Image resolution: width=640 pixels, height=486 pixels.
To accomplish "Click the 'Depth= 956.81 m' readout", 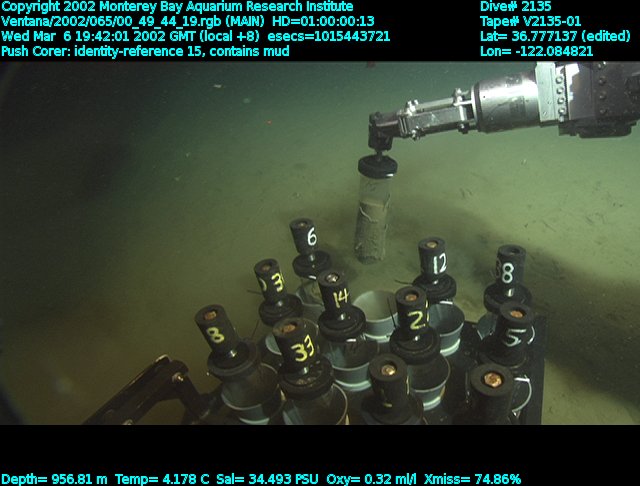I will click(x=54, y=479).
